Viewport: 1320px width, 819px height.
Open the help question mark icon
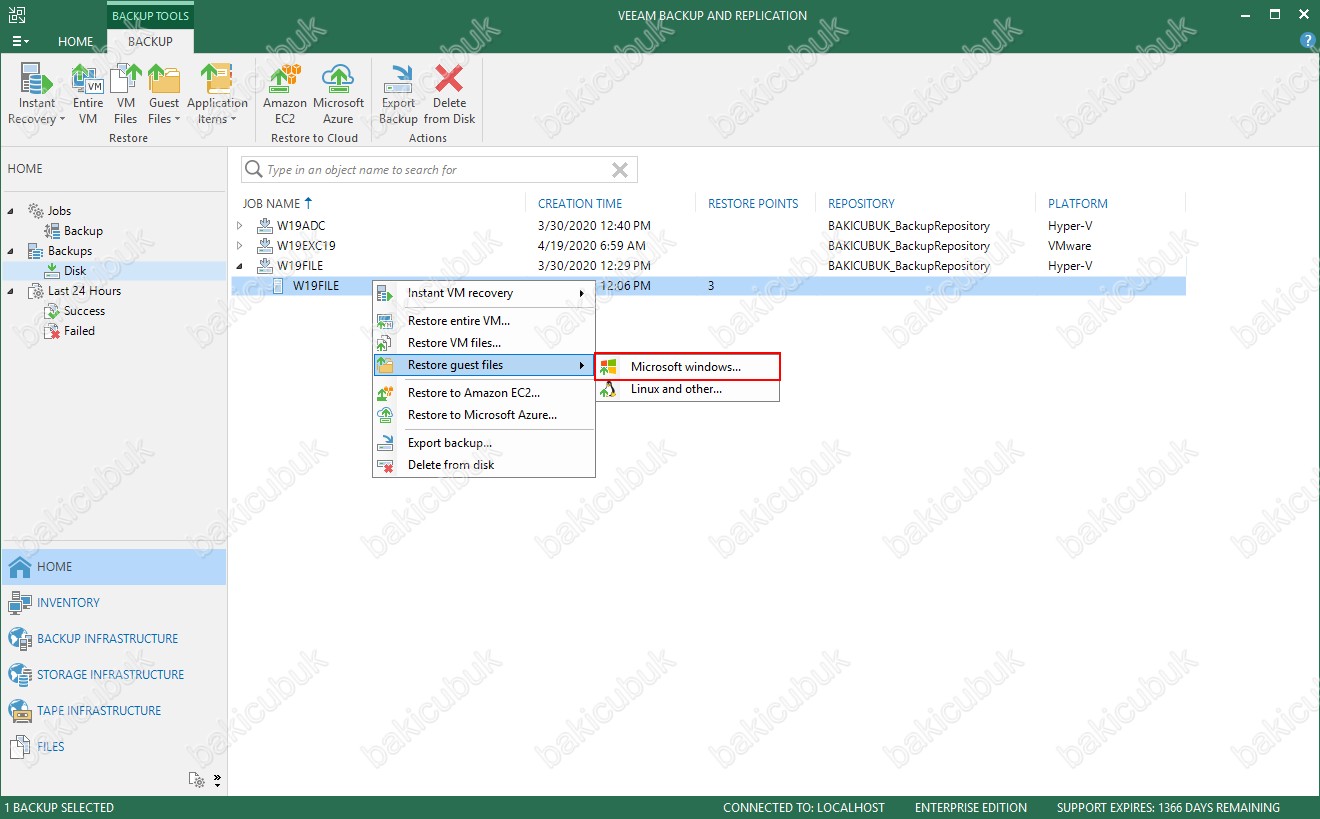[1307, 41]
